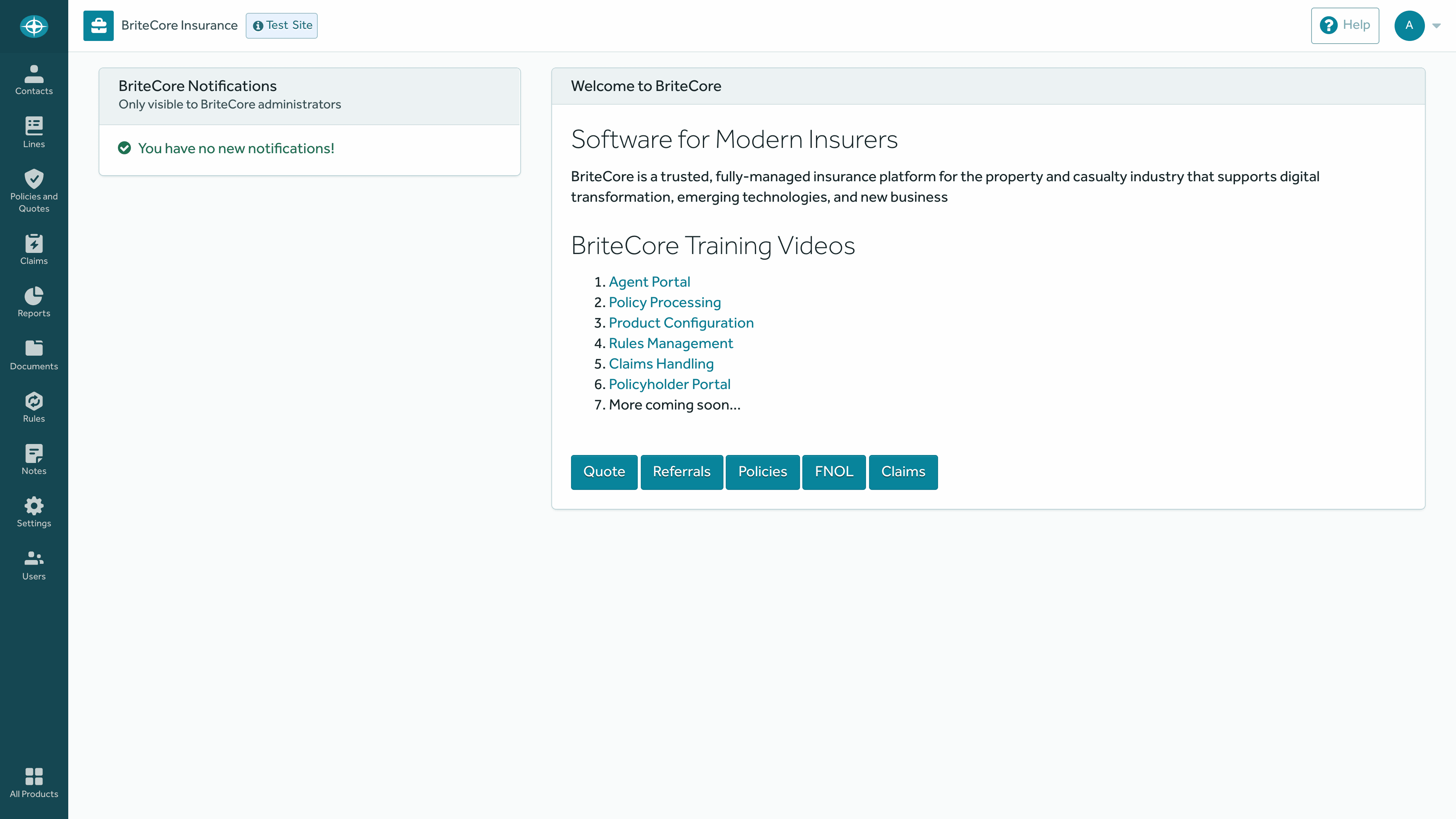Viewport: 1456px width, 819px height.
Task: Open the Notes section
Action: coord(34,460)
